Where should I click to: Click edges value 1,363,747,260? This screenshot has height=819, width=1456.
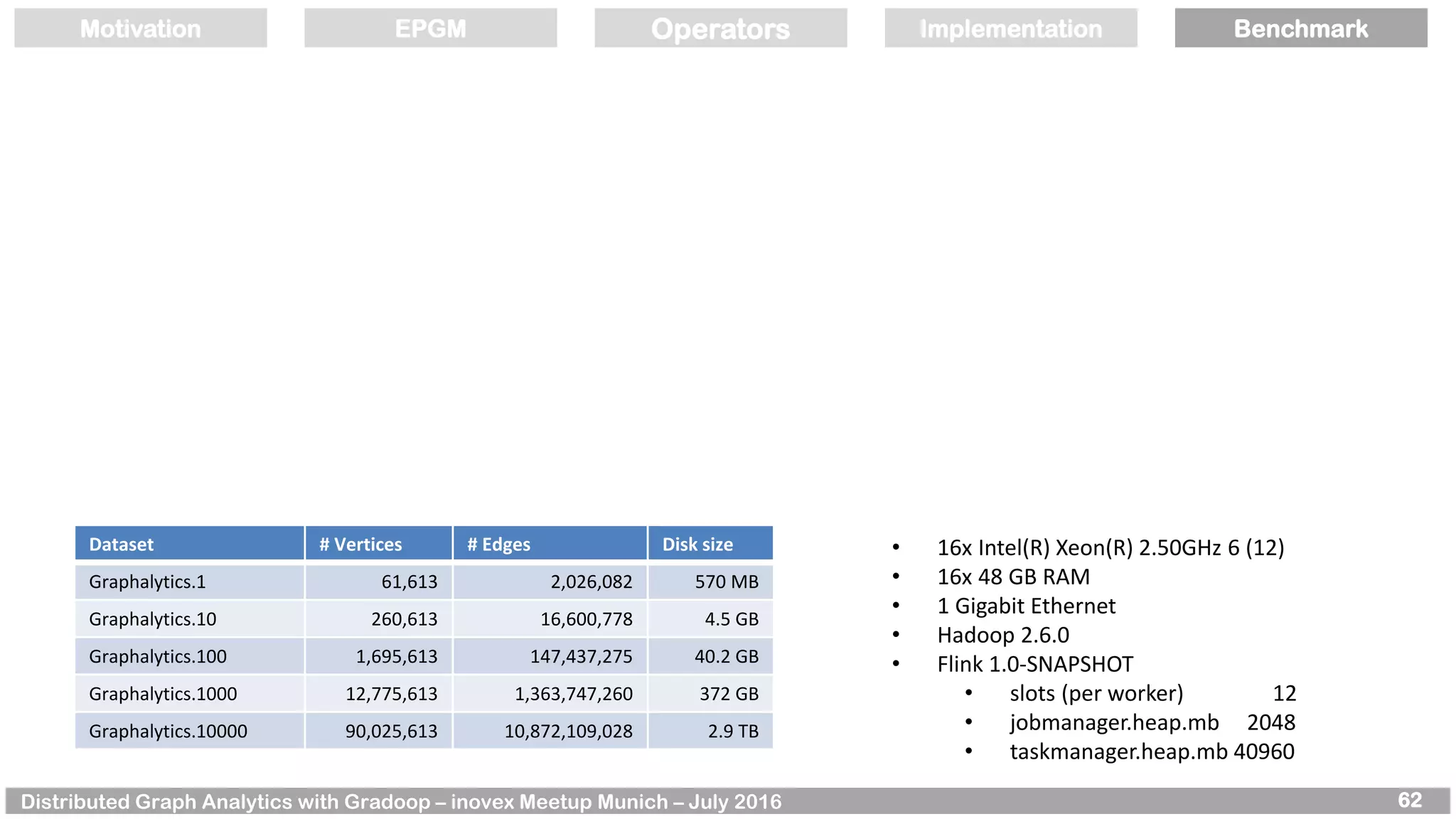(x=550, y=694)
